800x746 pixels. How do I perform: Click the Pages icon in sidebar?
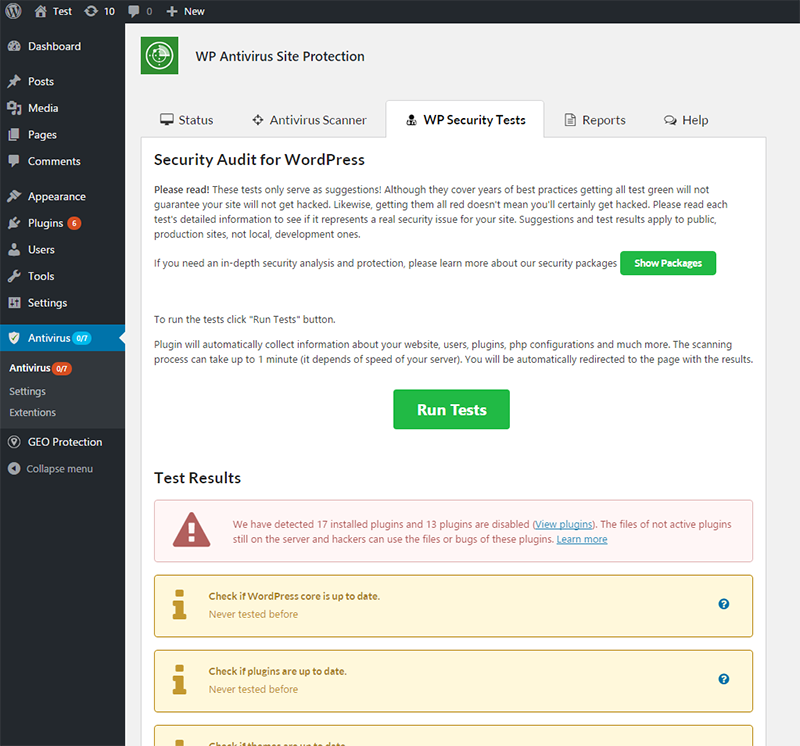tap(14, 135)
